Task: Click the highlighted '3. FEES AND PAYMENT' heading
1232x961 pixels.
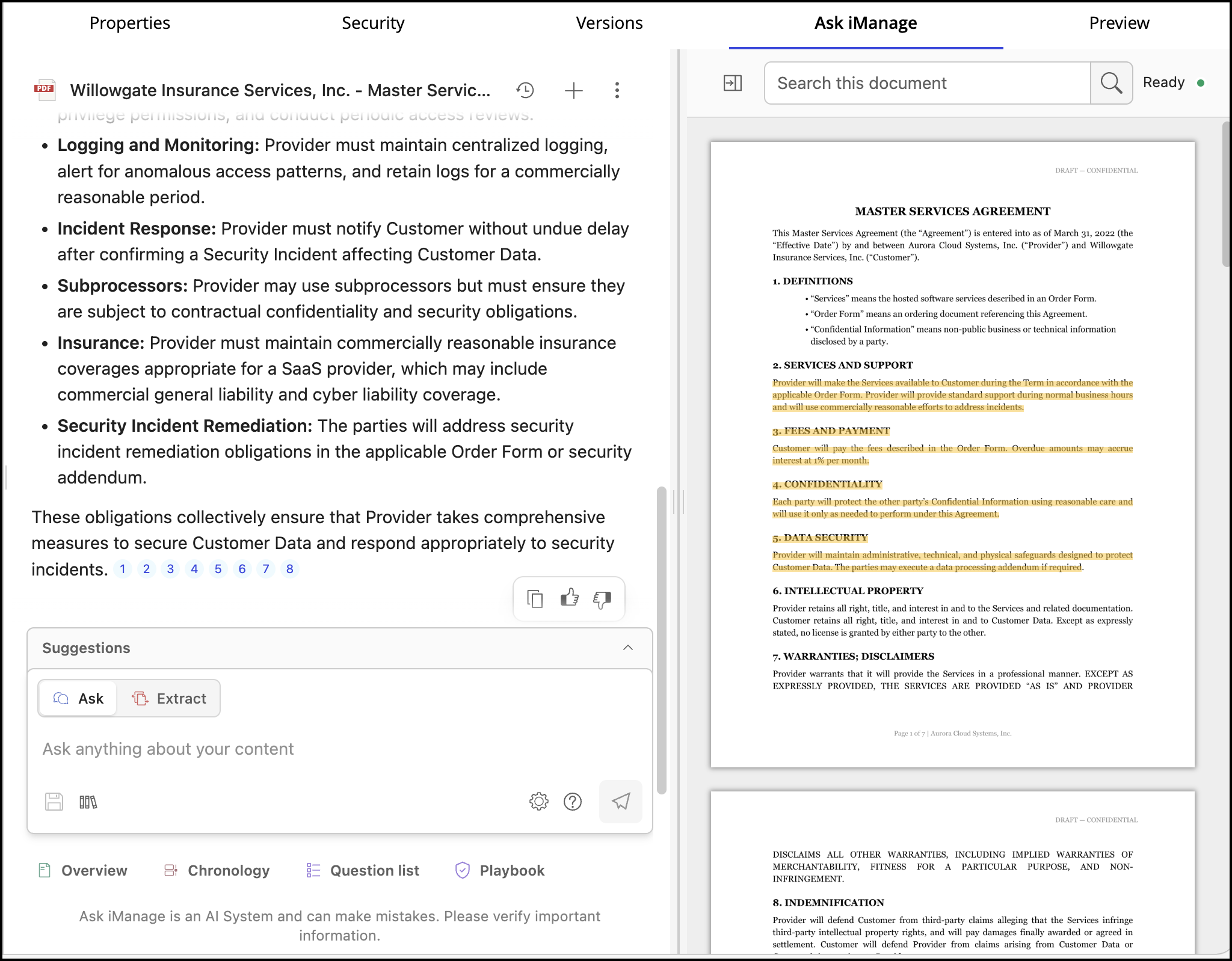Action: pos(831,431)
